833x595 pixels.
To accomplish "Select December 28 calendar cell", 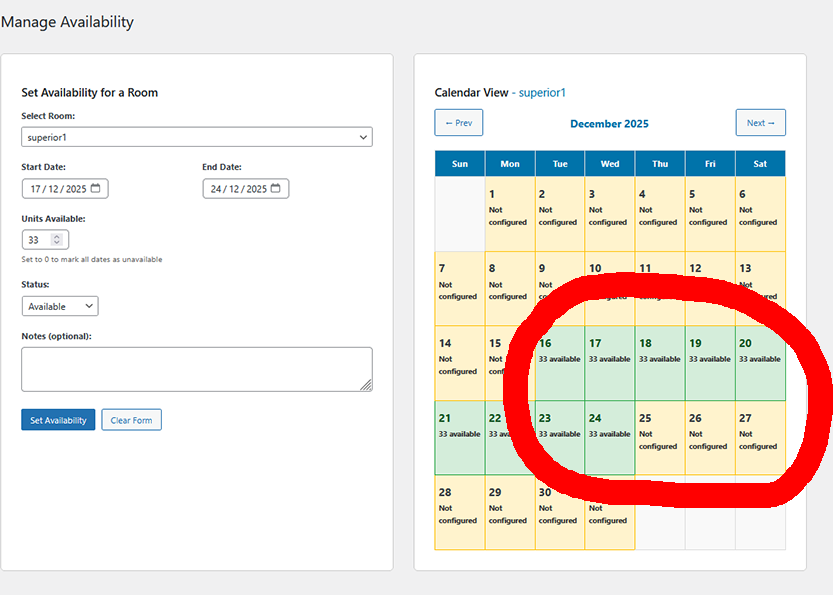I will [460, 512].
